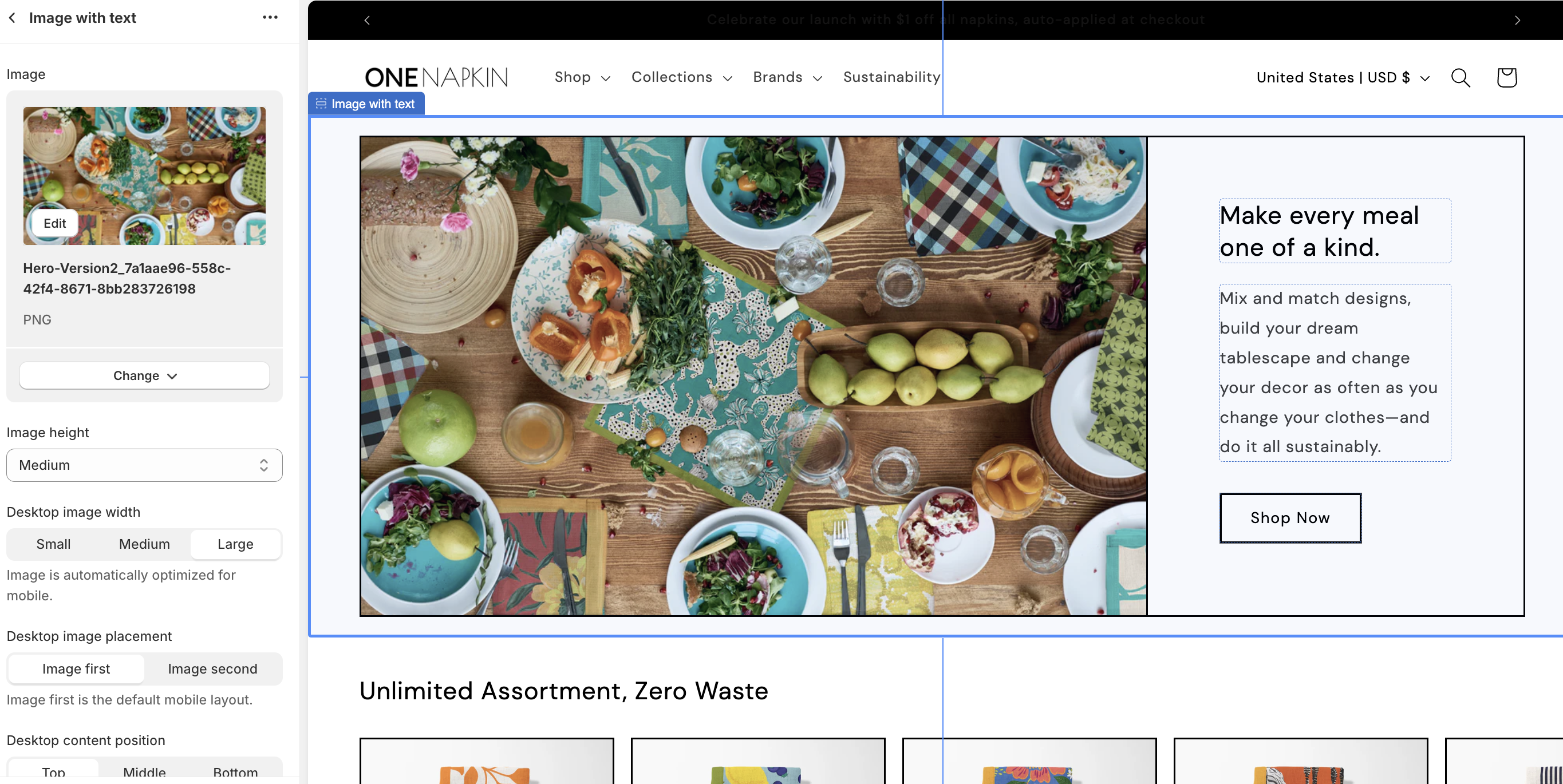Select Medium desktop image width
This screenshot has width=1563, height=784.
[144, 544]
